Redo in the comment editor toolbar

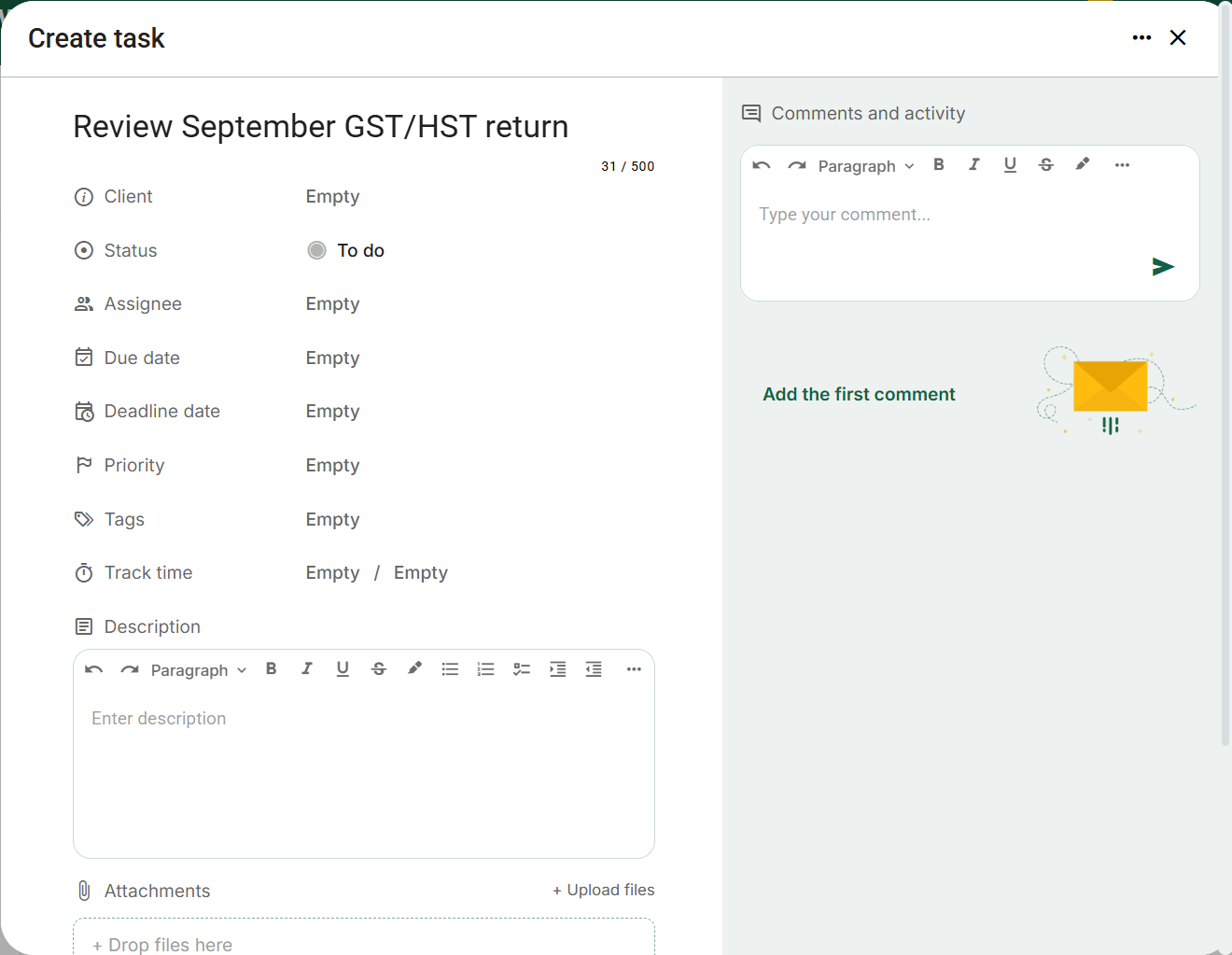click(x=797, y=165)
